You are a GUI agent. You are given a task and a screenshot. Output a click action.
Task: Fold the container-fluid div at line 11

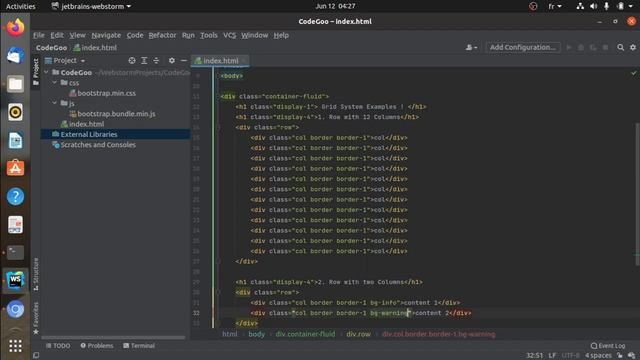(218, 97)
